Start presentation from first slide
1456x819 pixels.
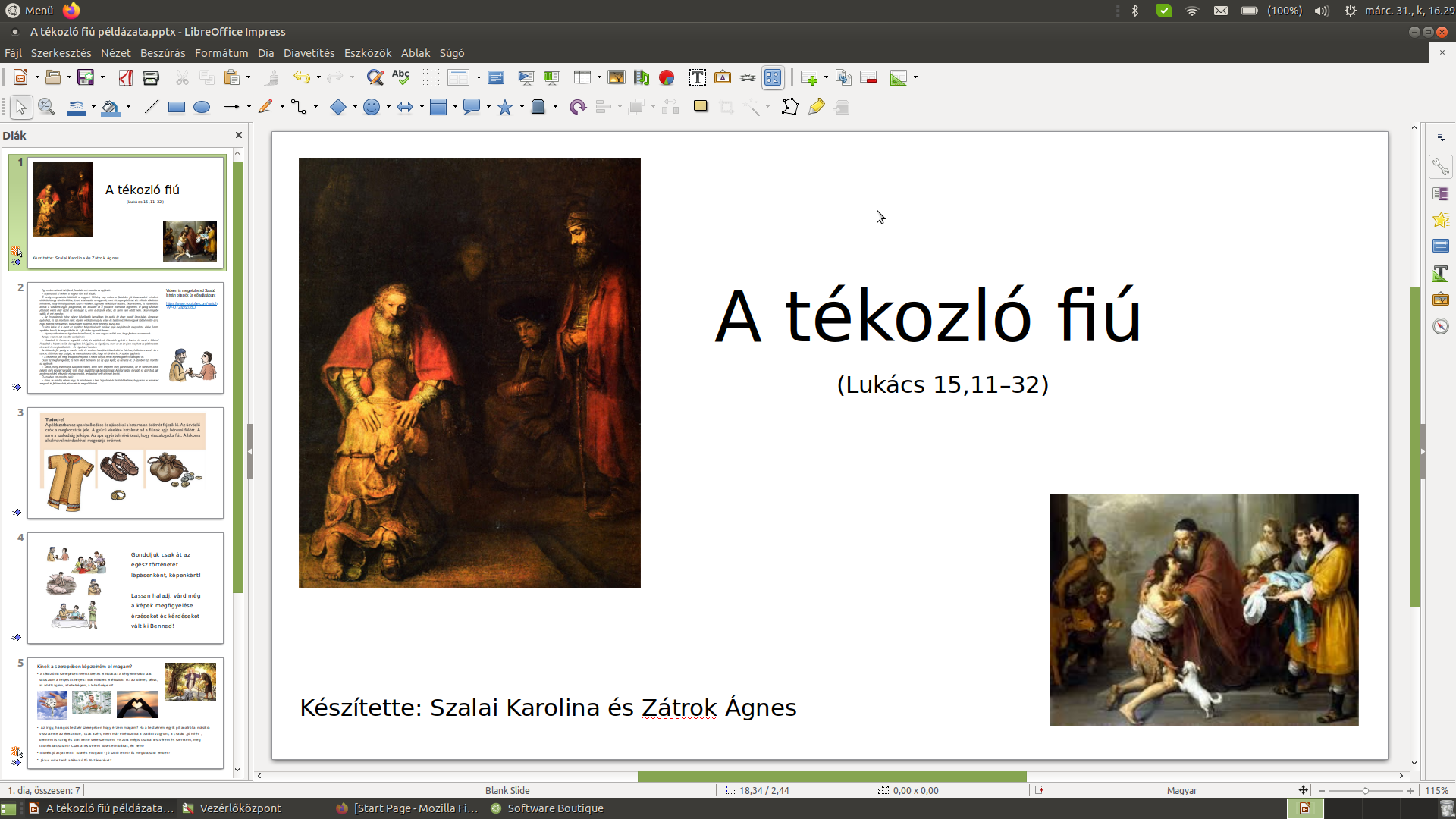[526, 77]
